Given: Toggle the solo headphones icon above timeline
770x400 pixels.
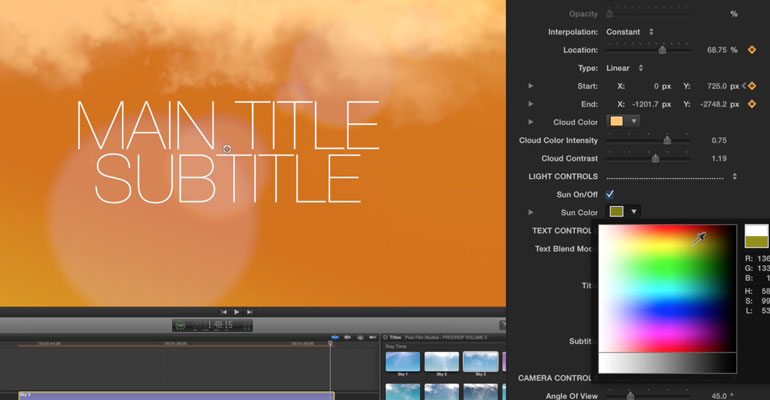Looking at the screenshot, I should click(x=360, y=338).
